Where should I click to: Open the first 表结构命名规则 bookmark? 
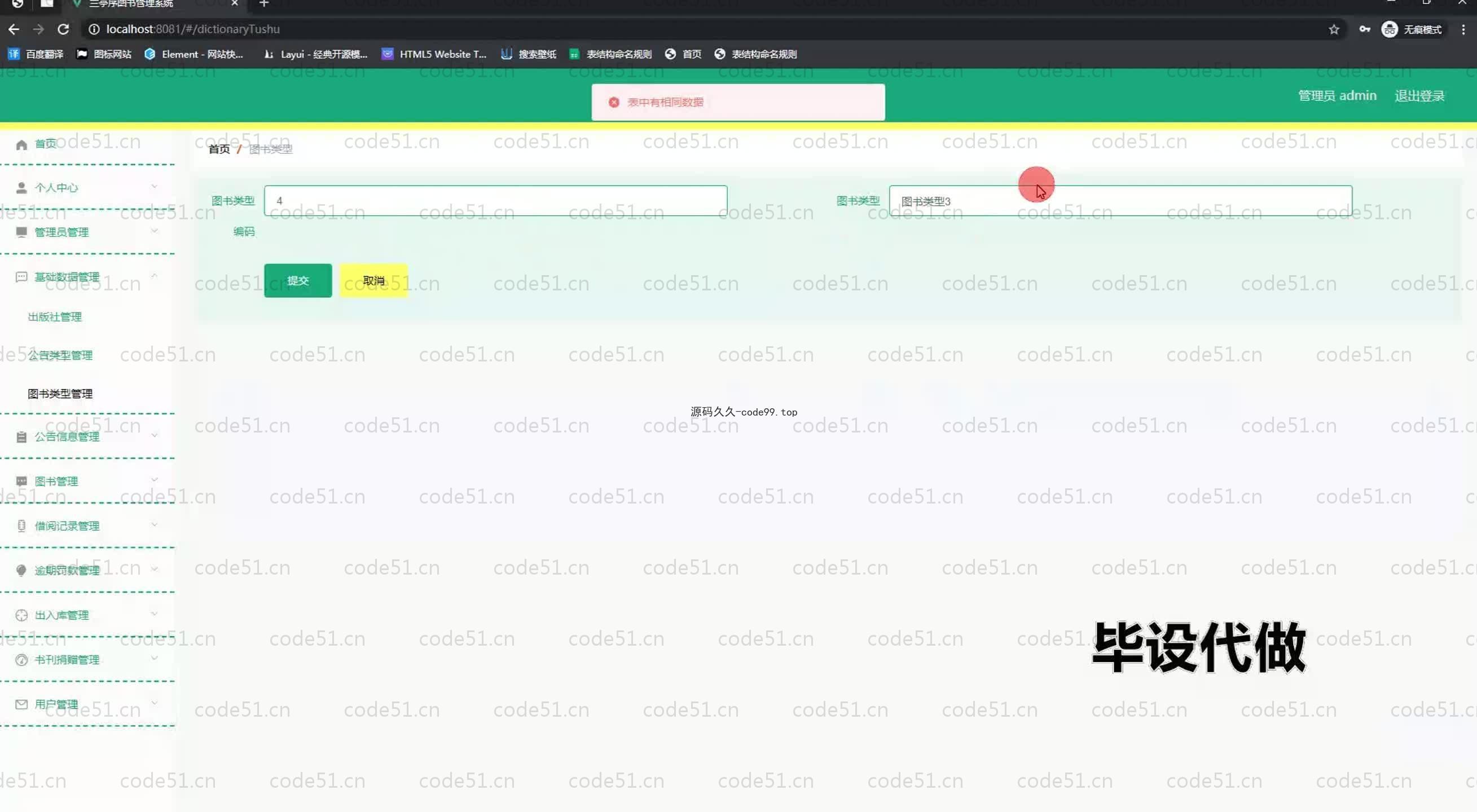pyautogui.click(x=610, y=54)
